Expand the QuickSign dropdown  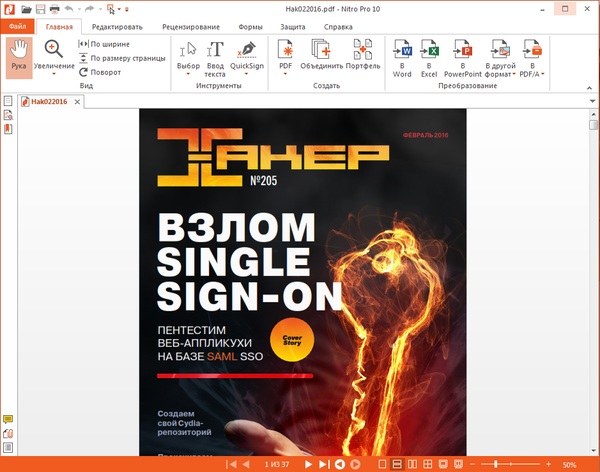247,74
